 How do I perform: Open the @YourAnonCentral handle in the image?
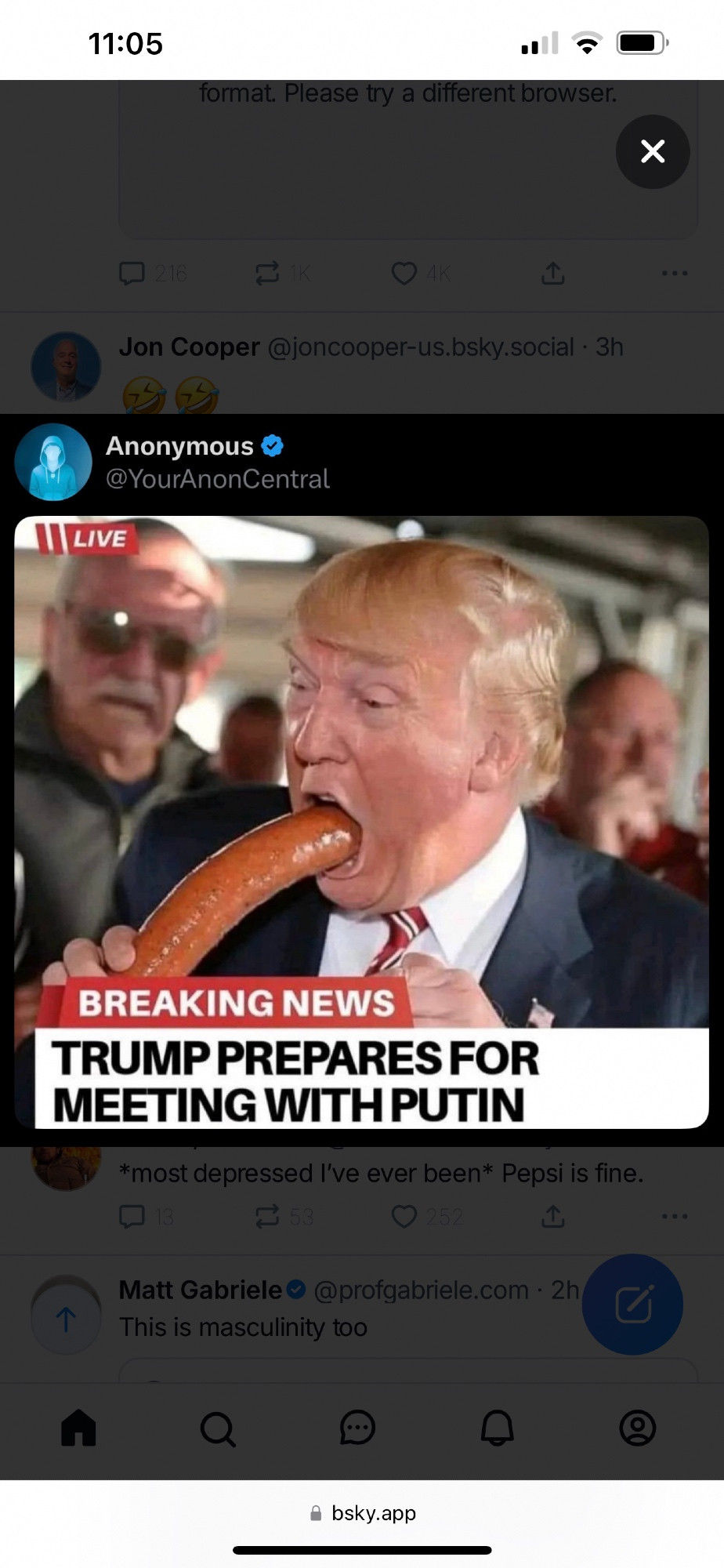point(218,479)
